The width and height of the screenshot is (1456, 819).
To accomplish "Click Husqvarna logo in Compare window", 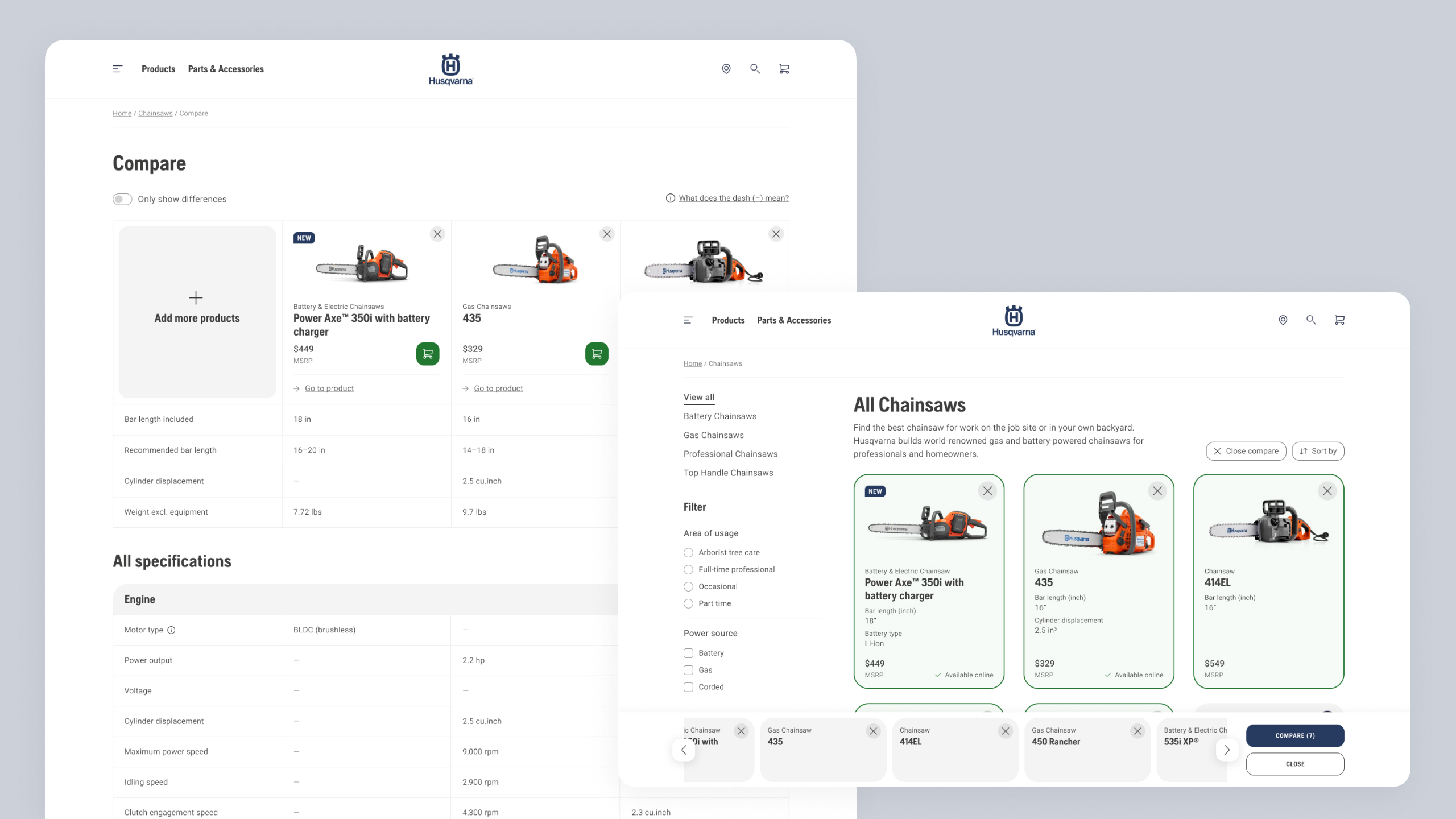I will (x=450, y=69).
